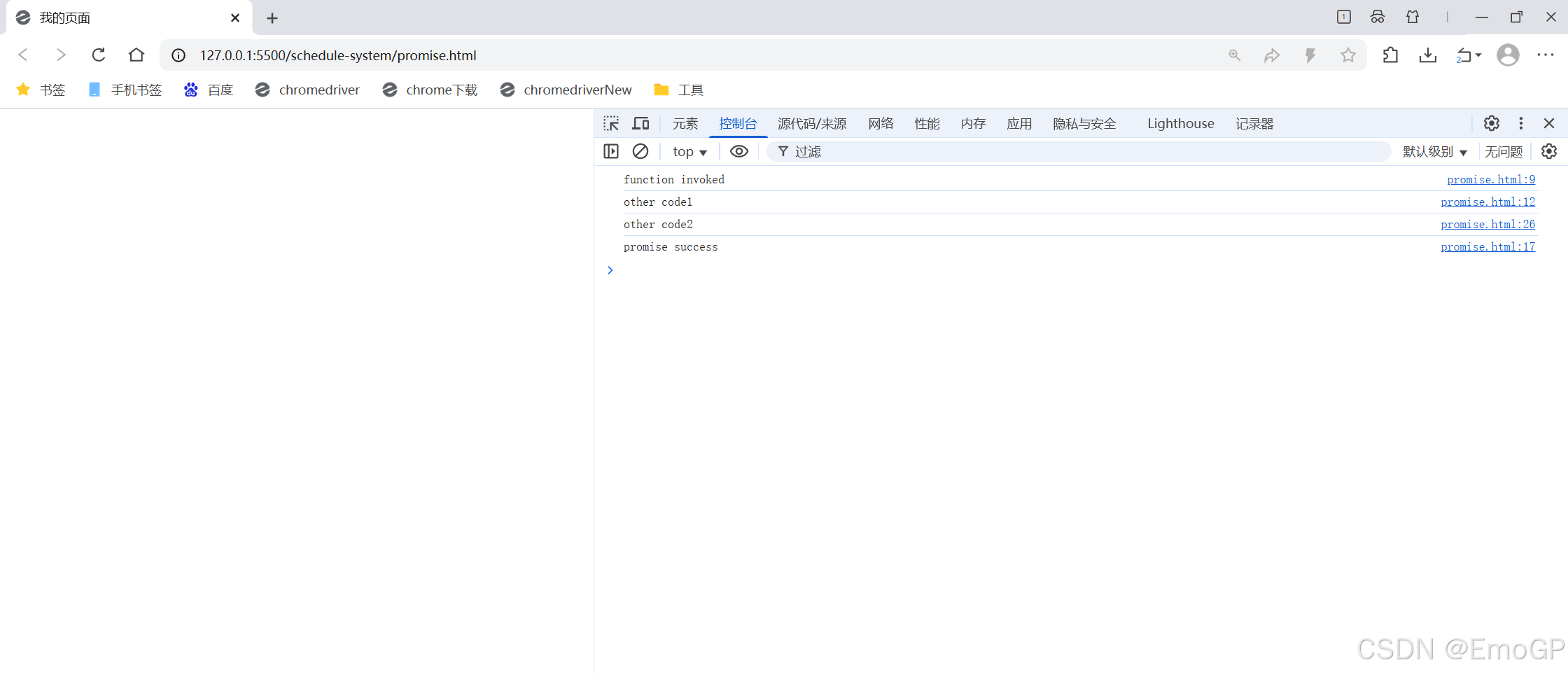Open the Lighthouse tab
1568x674 pixels.
1181,124
